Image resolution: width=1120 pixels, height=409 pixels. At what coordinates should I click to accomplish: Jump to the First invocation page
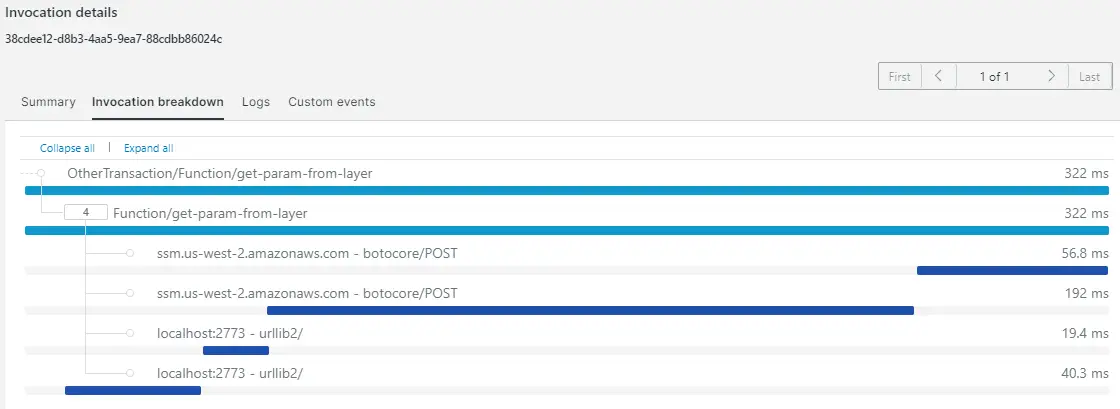(x=900, y=76)
